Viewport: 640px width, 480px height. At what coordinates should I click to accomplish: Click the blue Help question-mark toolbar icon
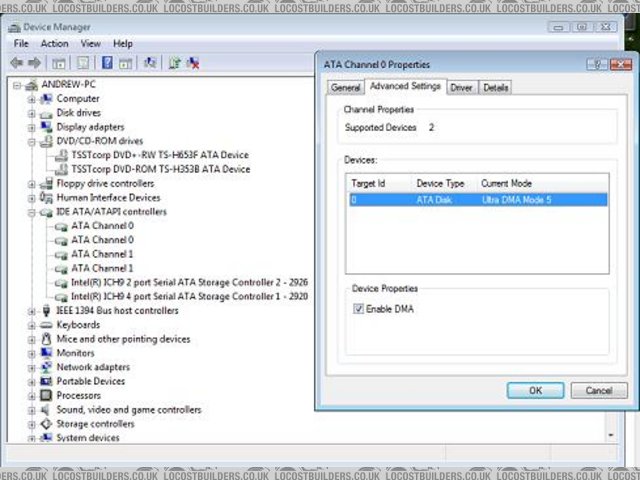tap(107, 62)
